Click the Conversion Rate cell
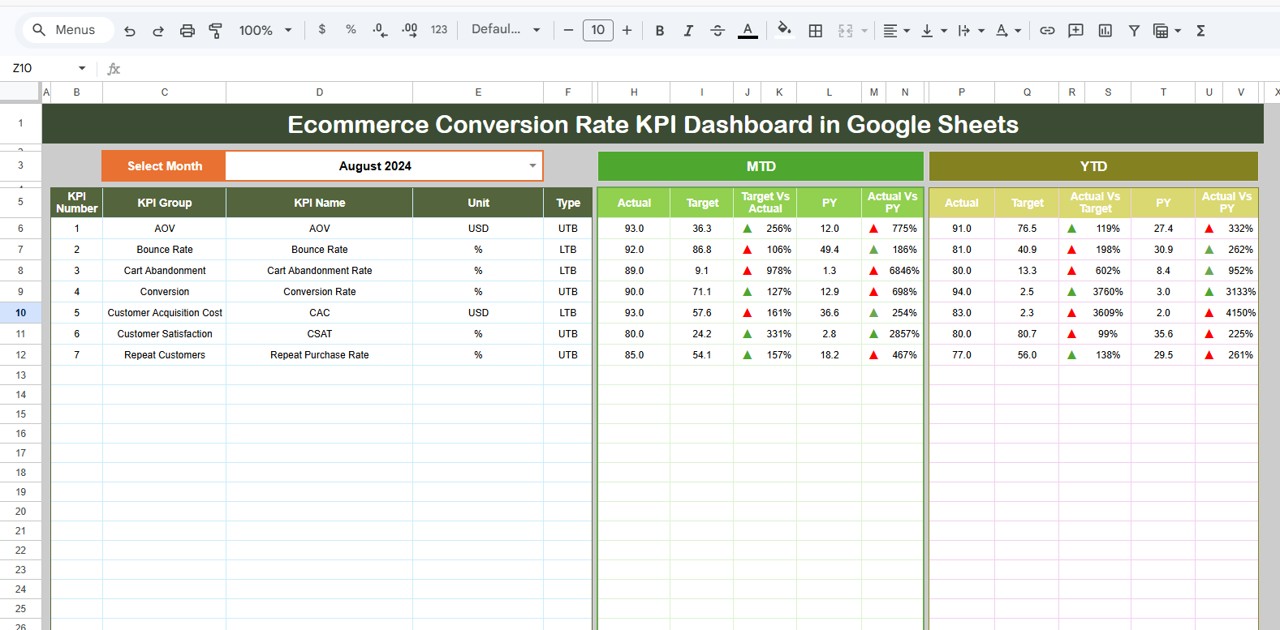 [319, 291]
